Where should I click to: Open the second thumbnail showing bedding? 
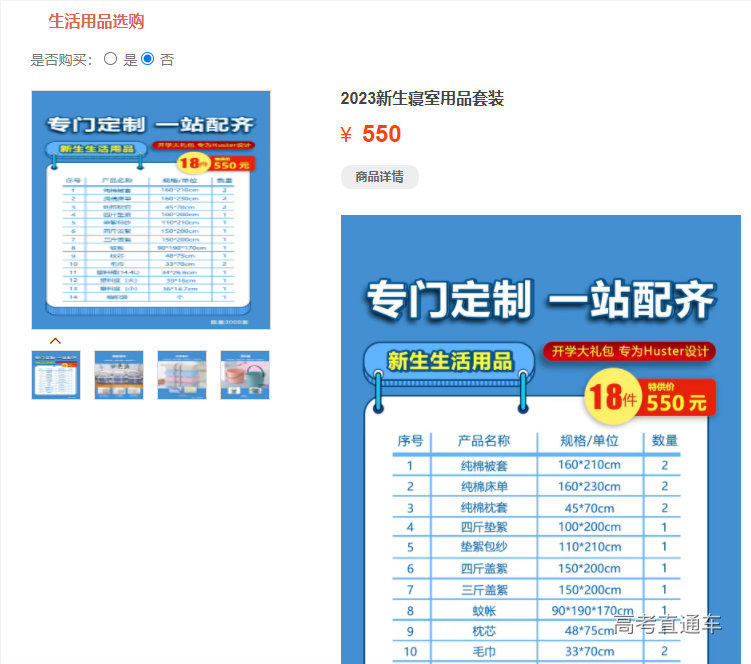pyautogui.click(x=119, y=375)
